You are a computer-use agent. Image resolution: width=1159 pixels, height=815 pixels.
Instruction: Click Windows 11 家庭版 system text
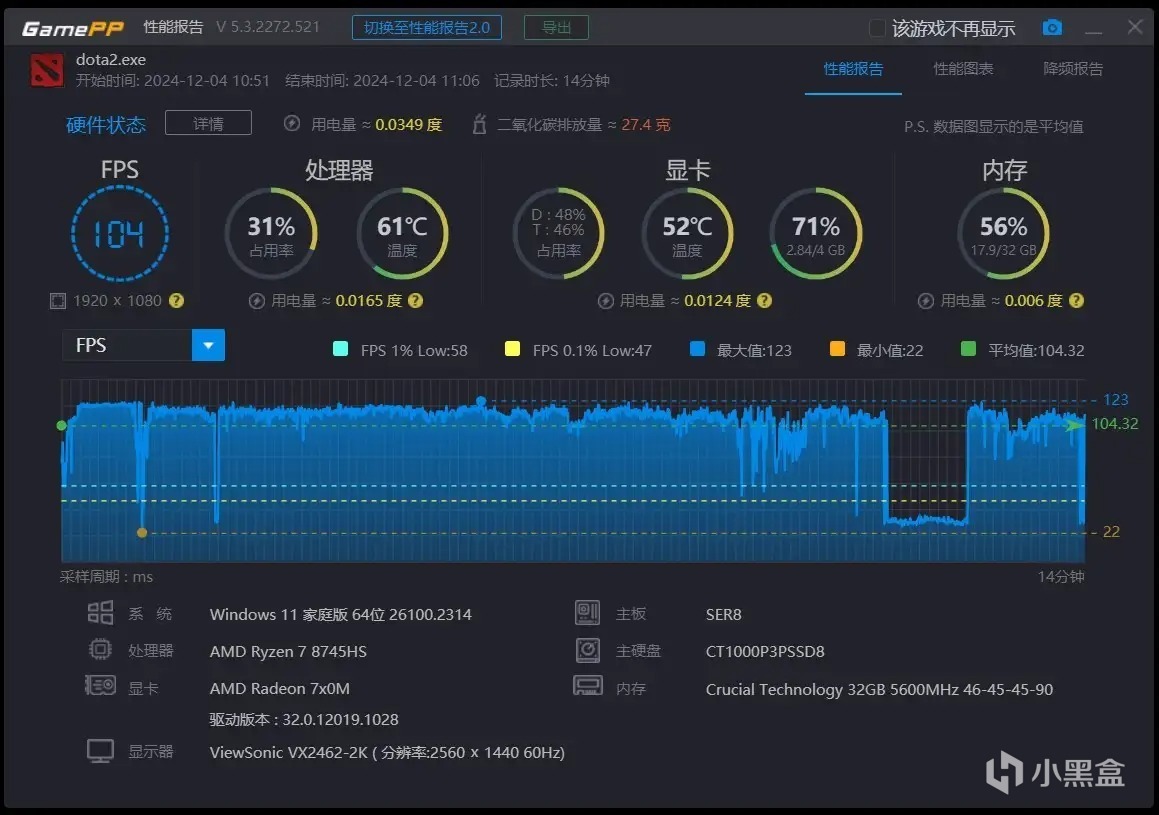point(340,614)
